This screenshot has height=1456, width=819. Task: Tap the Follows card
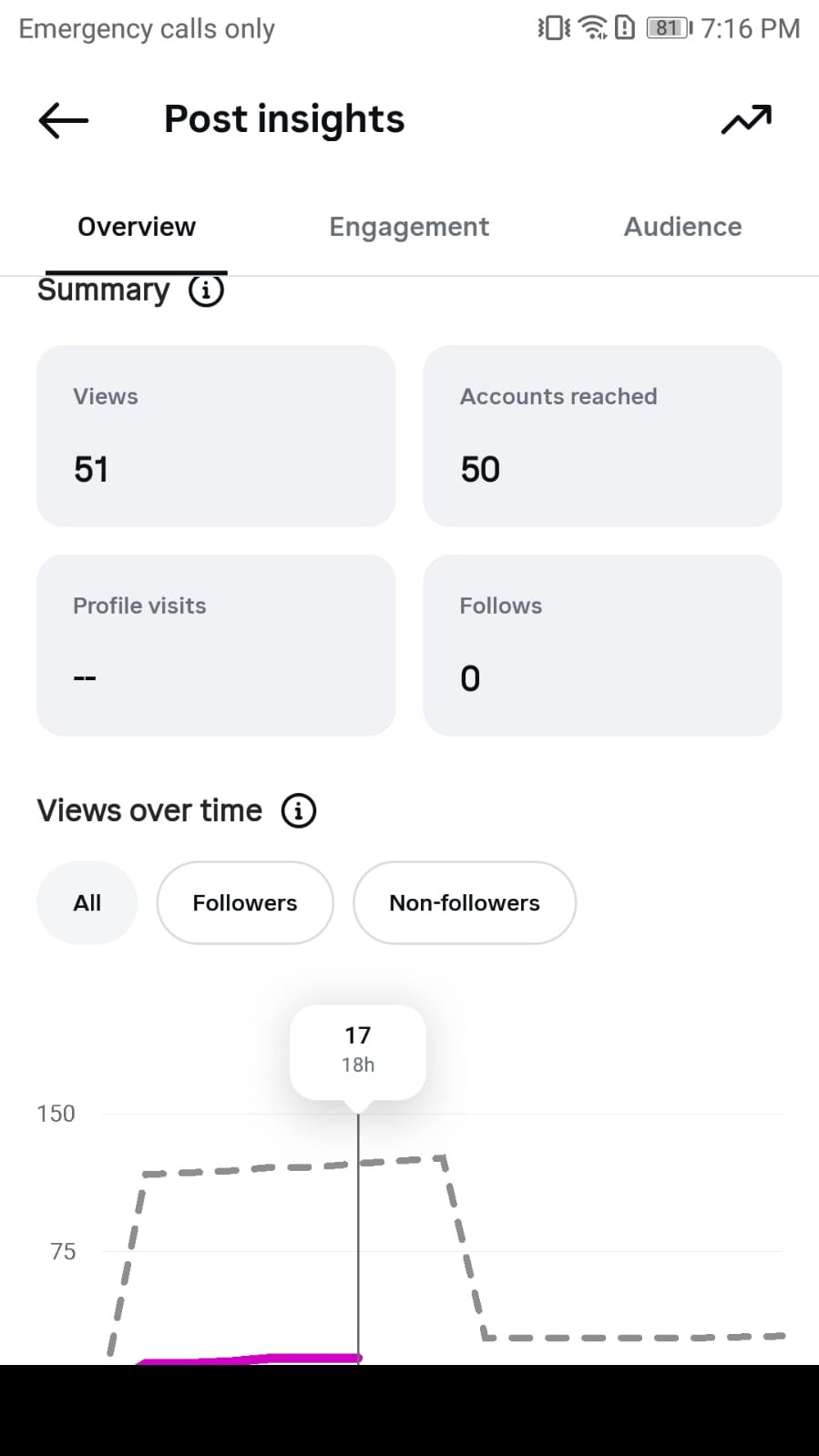[x=602, y=645]
